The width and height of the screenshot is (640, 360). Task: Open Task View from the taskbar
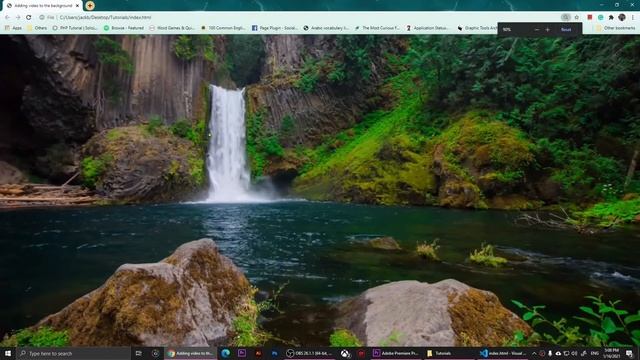139,353
